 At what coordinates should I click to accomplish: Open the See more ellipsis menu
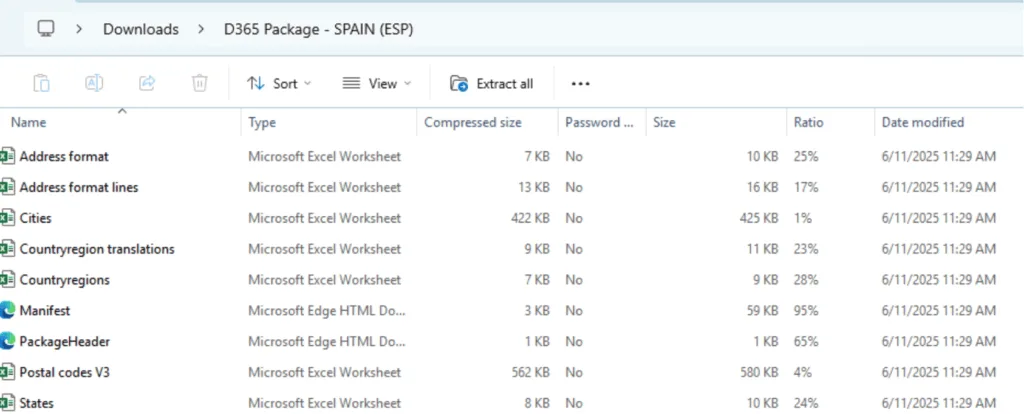[x=580, y=83]
